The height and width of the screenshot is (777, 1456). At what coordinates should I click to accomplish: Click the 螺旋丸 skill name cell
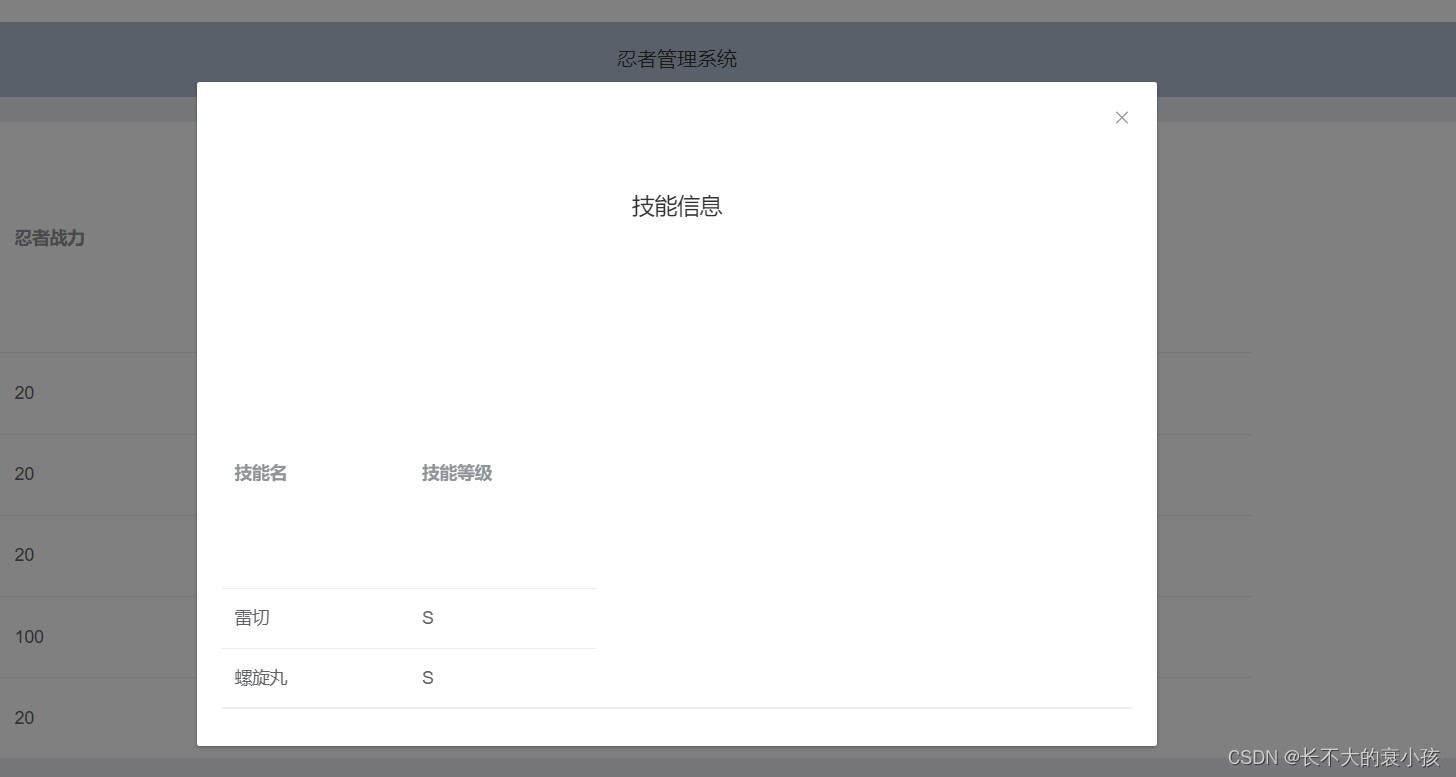coord(261,678)
